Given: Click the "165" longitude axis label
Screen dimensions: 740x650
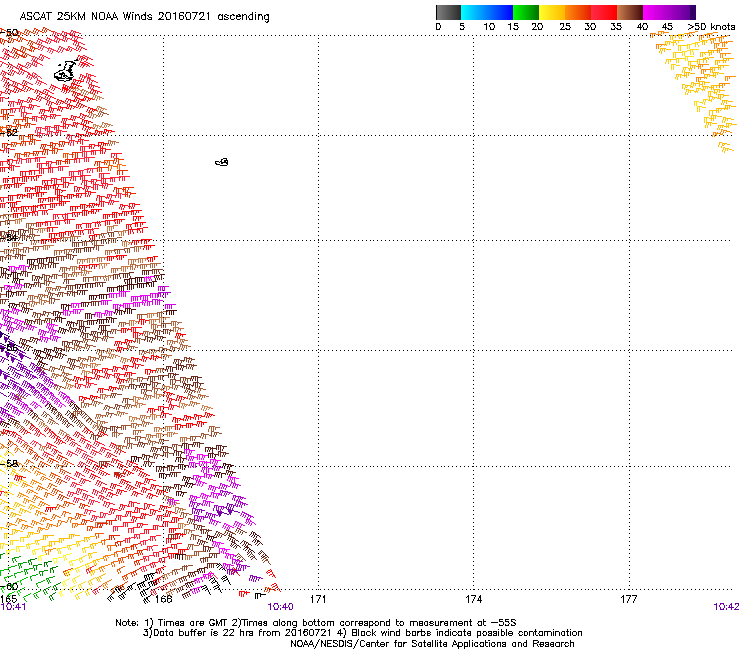Looking at the screenshot, I should pos(8,599).
